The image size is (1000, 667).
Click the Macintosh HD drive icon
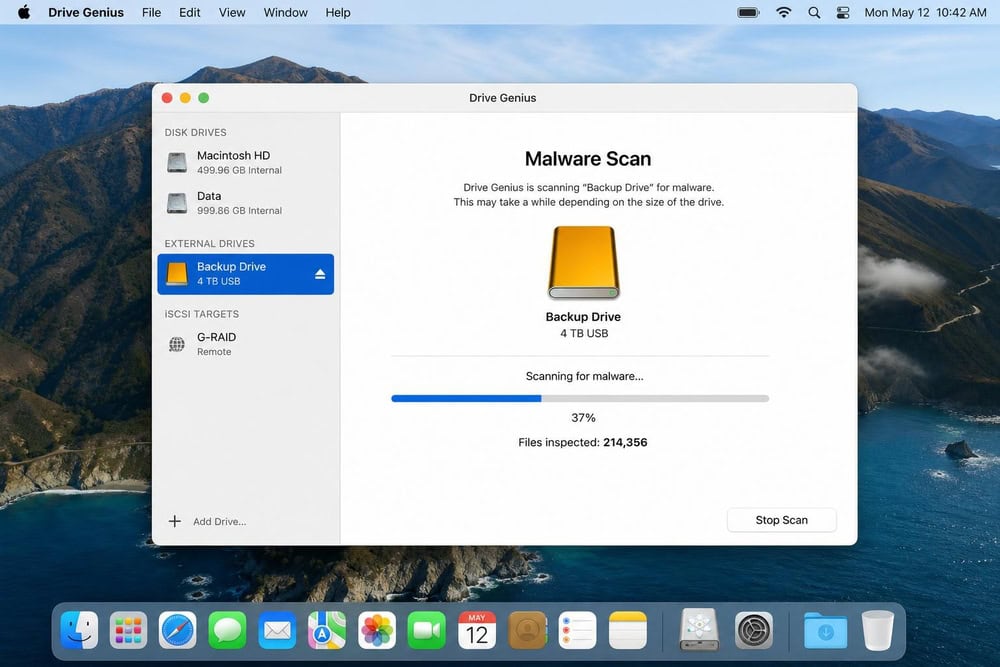pyautogui.click(x=177, y=162)
